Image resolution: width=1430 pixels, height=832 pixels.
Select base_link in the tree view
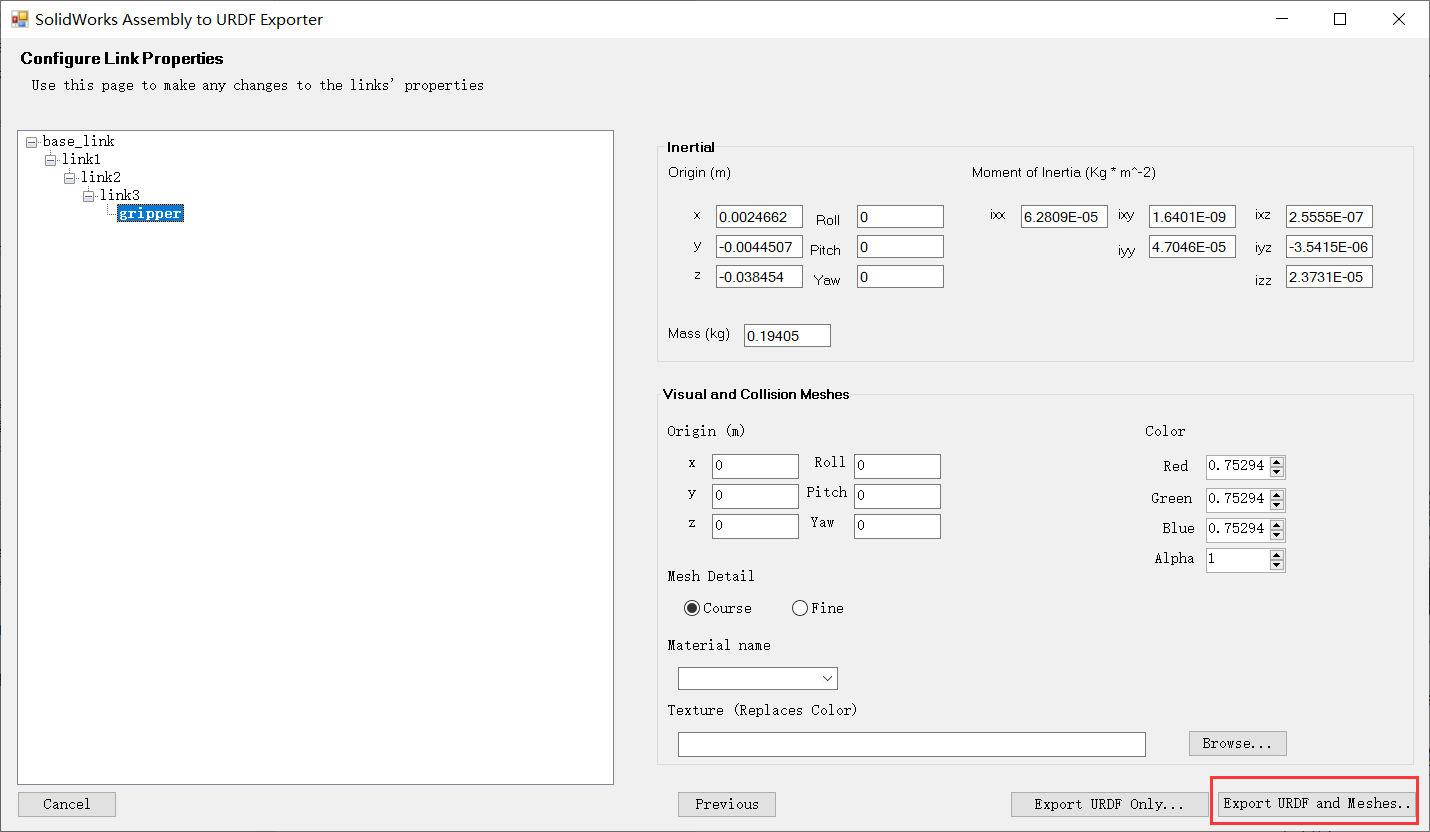pyautogui.click(x=80, y=141)
